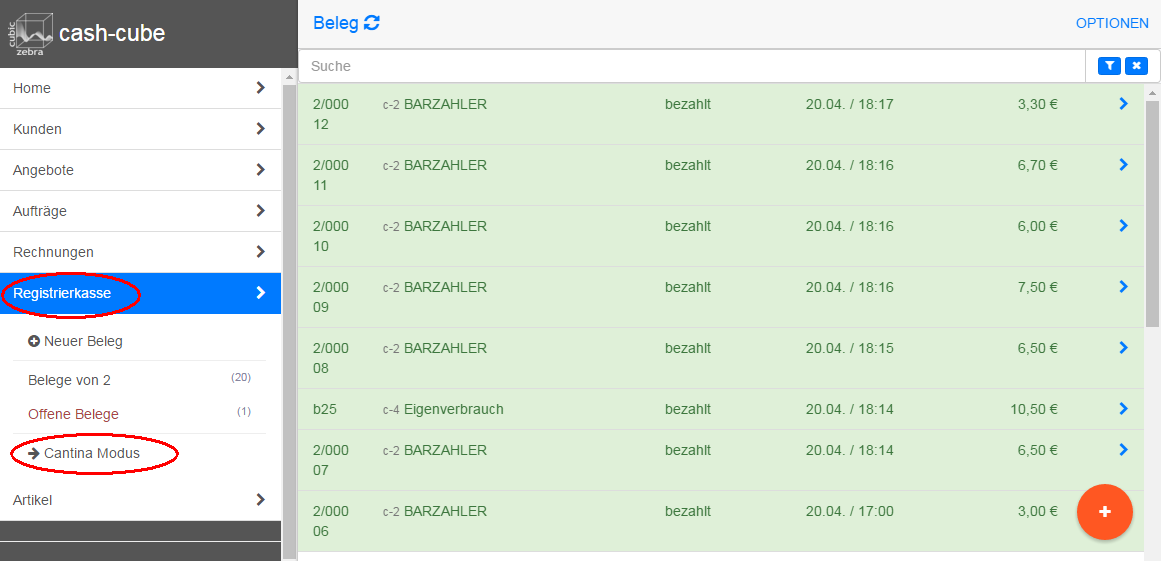The height and width of the screenshot is (561, 1161).
Task: Focus the Suche search field
Action: pos(690,66)
